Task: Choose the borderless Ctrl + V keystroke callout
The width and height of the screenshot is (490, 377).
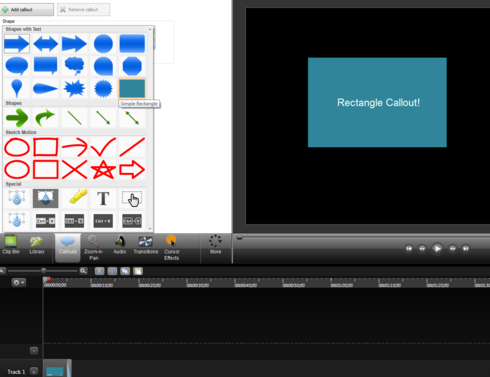Action: pyautogui.click(x=103, y=221)
